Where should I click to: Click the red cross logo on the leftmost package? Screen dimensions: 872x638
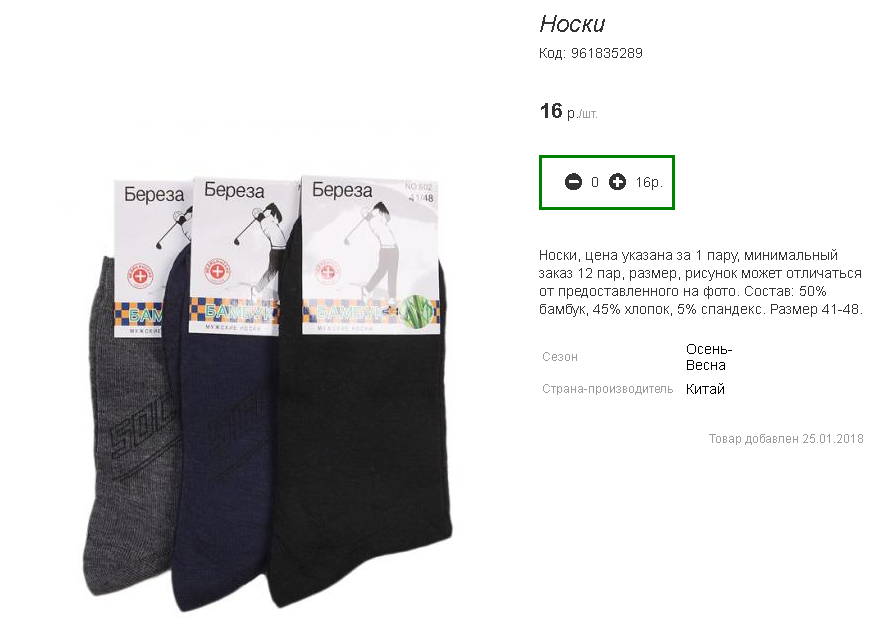click(x=139, y=274)
